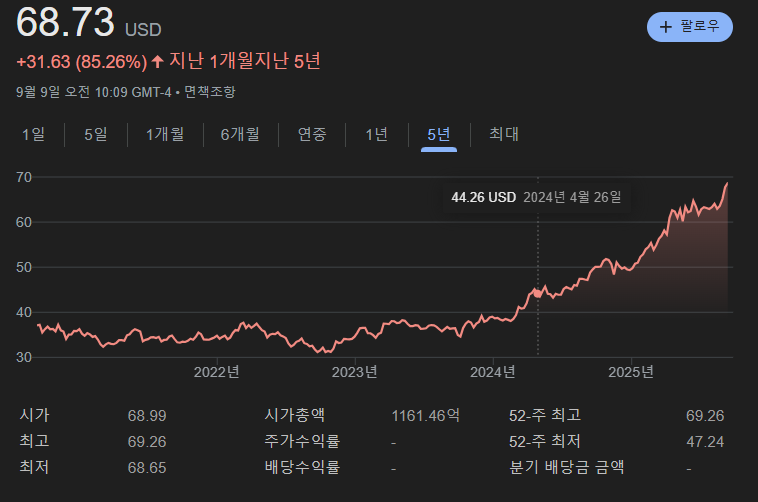Select the 1일 time range tab
Screen dimensions: 758x502
[33, 134]
